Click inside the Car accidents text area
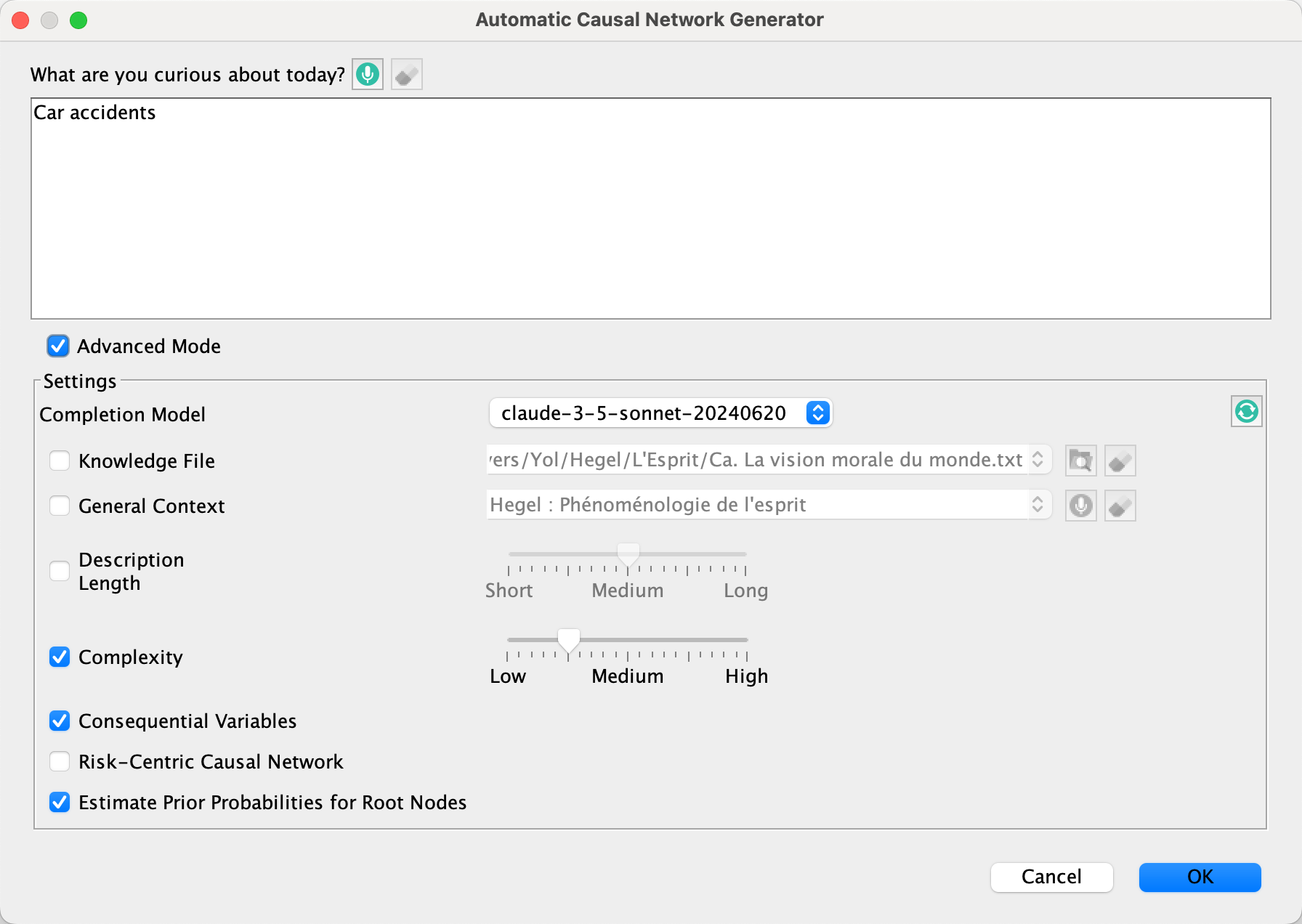 pos(651,208)
